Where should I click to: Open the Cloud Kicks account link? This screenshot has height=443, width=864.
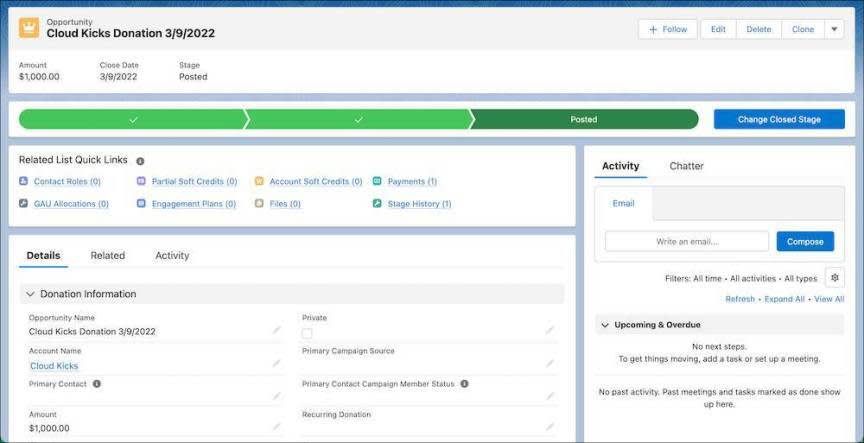[54, 366]
